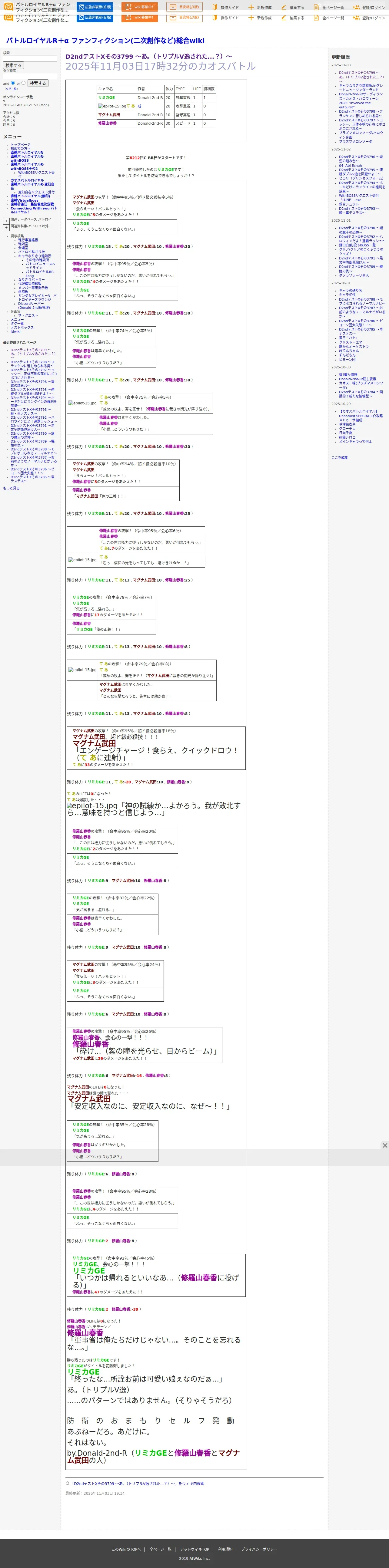Open 鎌田白菜/投下BOSS一覧 in update history
The height and width of the screenshot is (1568, 389).
tap(357, 245)
